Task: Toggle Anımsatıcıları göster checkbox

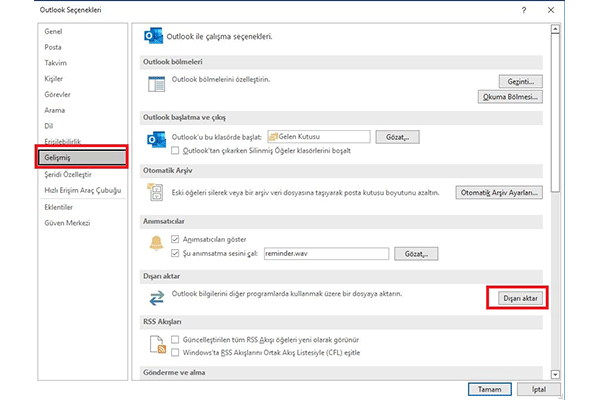Action: pyautogui.click(x=175, y=239)
